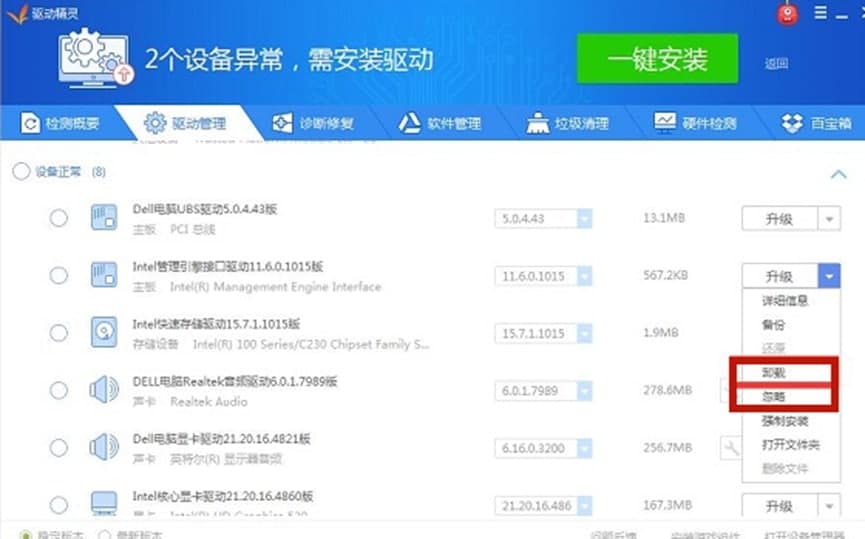Switch to the 检测概要 tab
Image resolution: width=865 pixels, height=539 pixels.
pyautogui.click(x=60, y=123)
